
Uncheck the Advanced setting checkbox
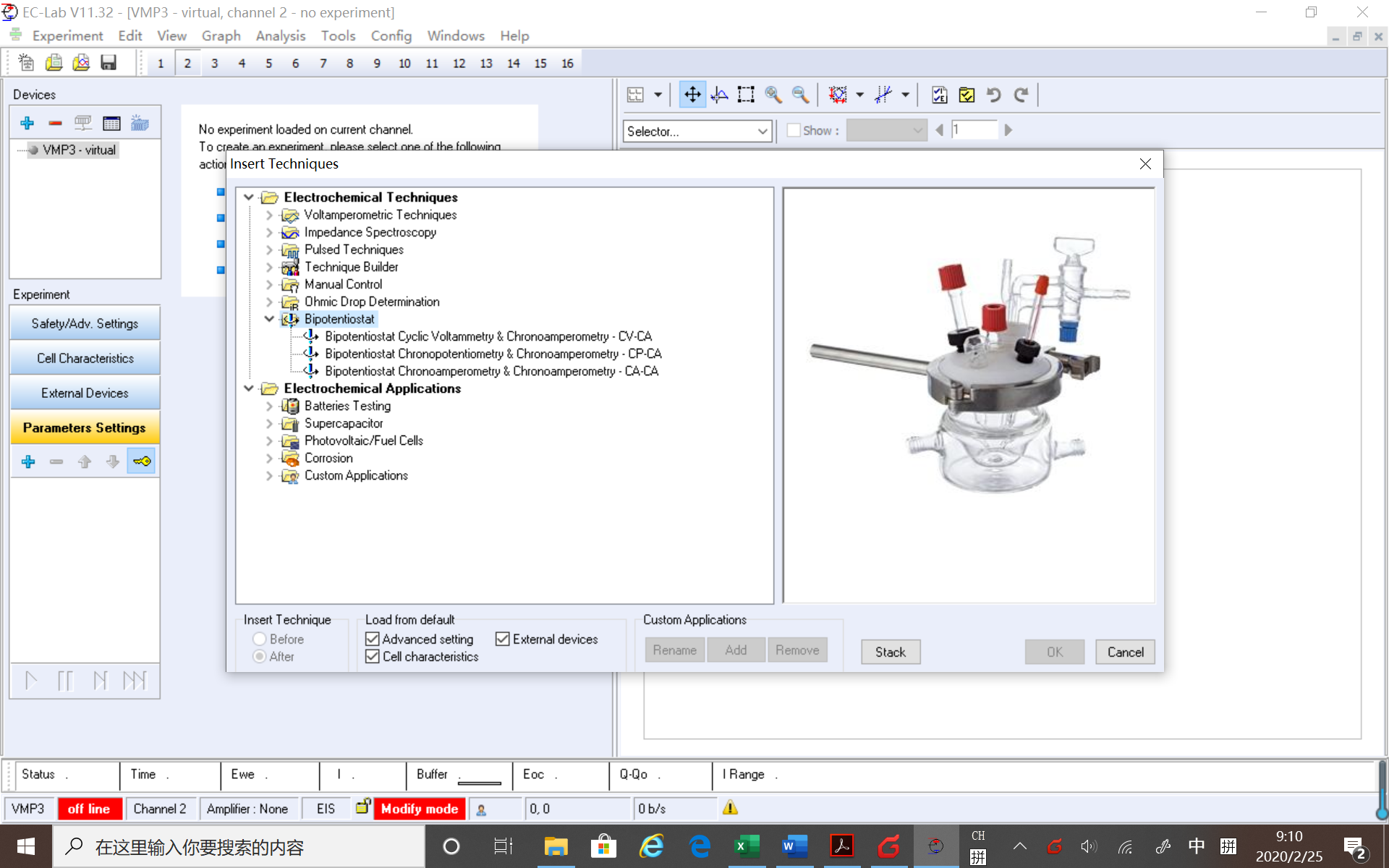point(373,639)
